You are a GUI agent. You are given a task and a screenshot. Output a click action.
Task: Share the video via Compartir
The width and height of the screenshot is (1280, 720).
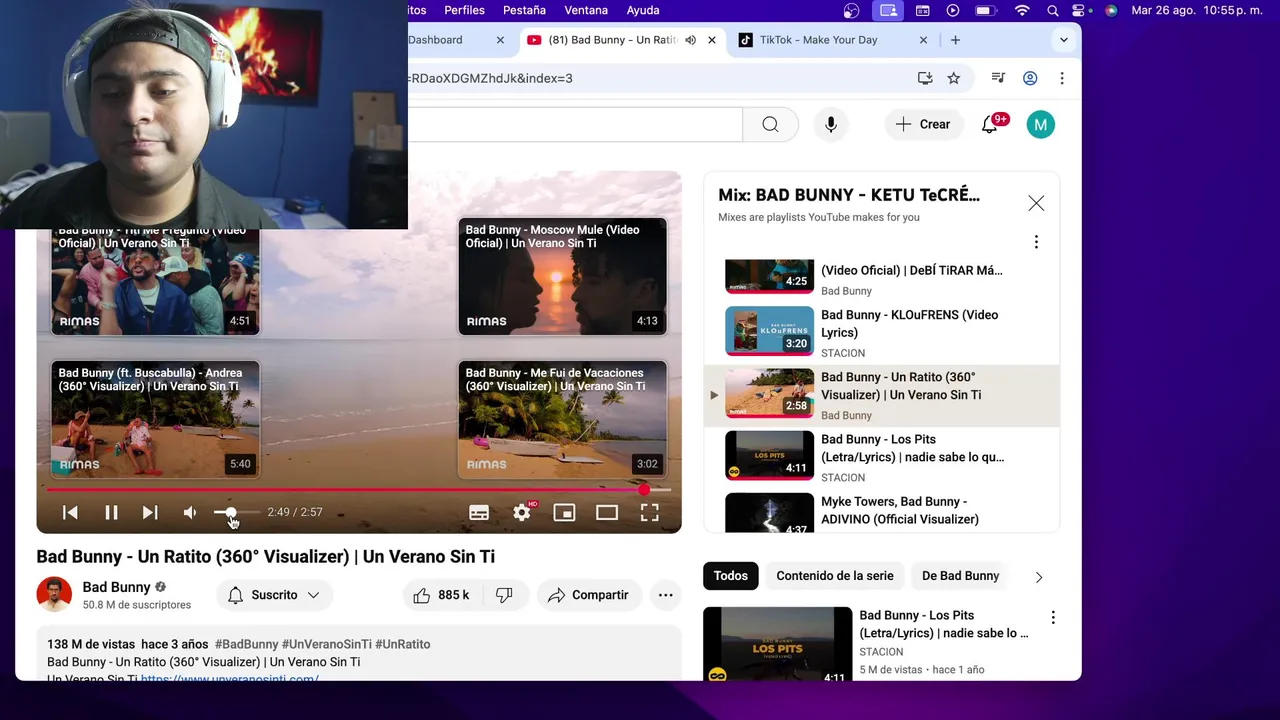click(x=588, y=595)
